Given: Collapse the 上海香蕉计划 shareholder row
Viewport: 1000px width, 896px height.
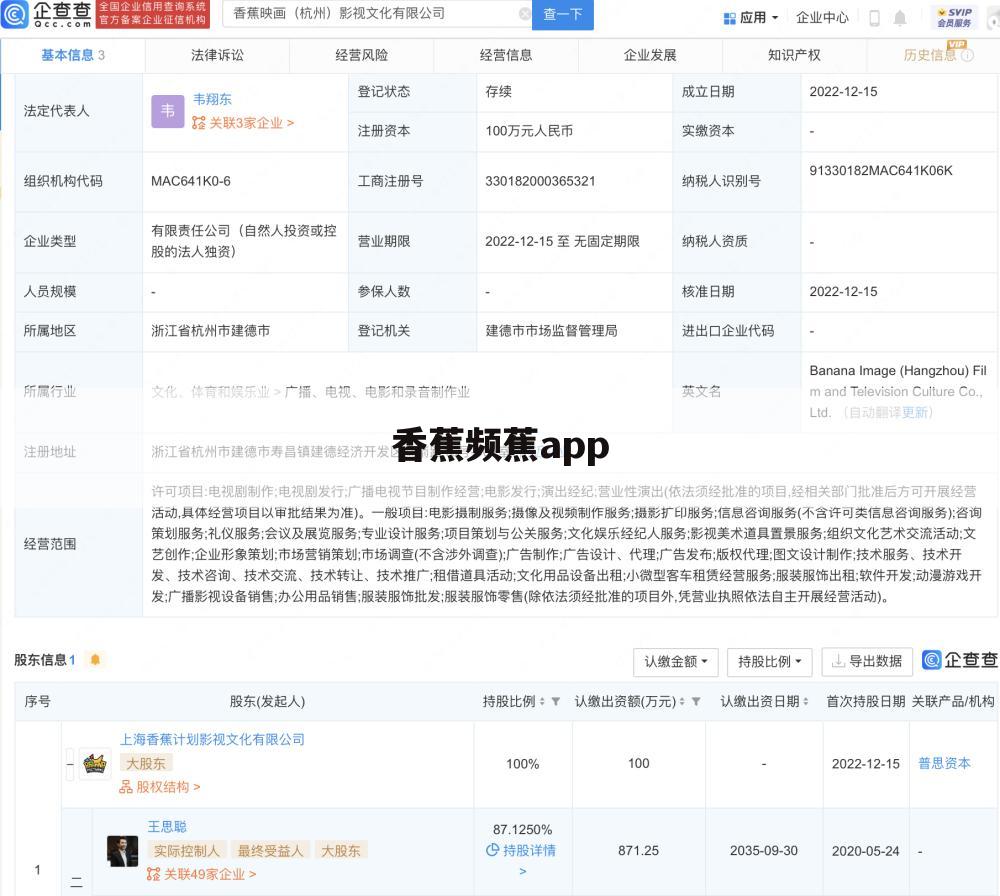Looking at the screenshot, I should tap(70, 764).
